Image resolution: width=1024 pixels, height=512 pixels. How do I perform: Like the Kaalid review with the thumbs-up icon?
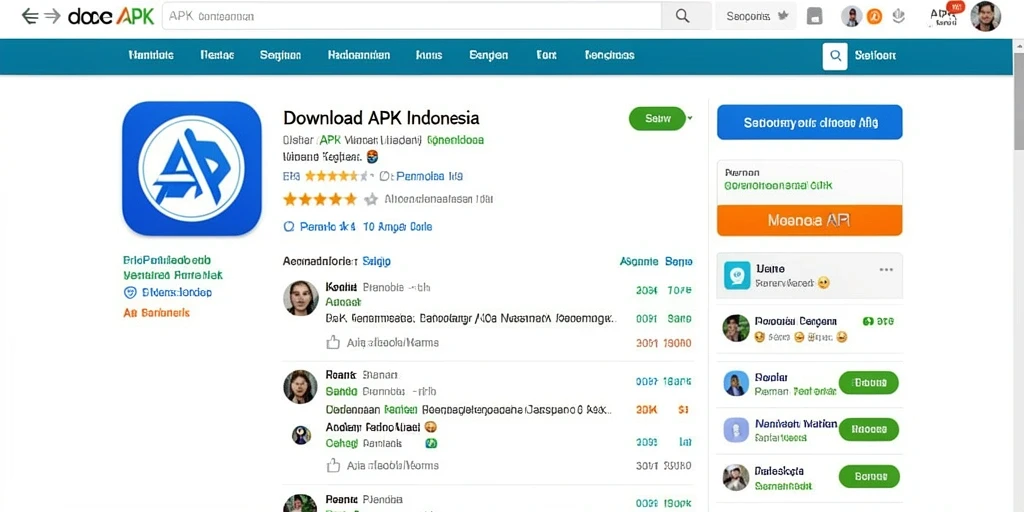[333, 342]
